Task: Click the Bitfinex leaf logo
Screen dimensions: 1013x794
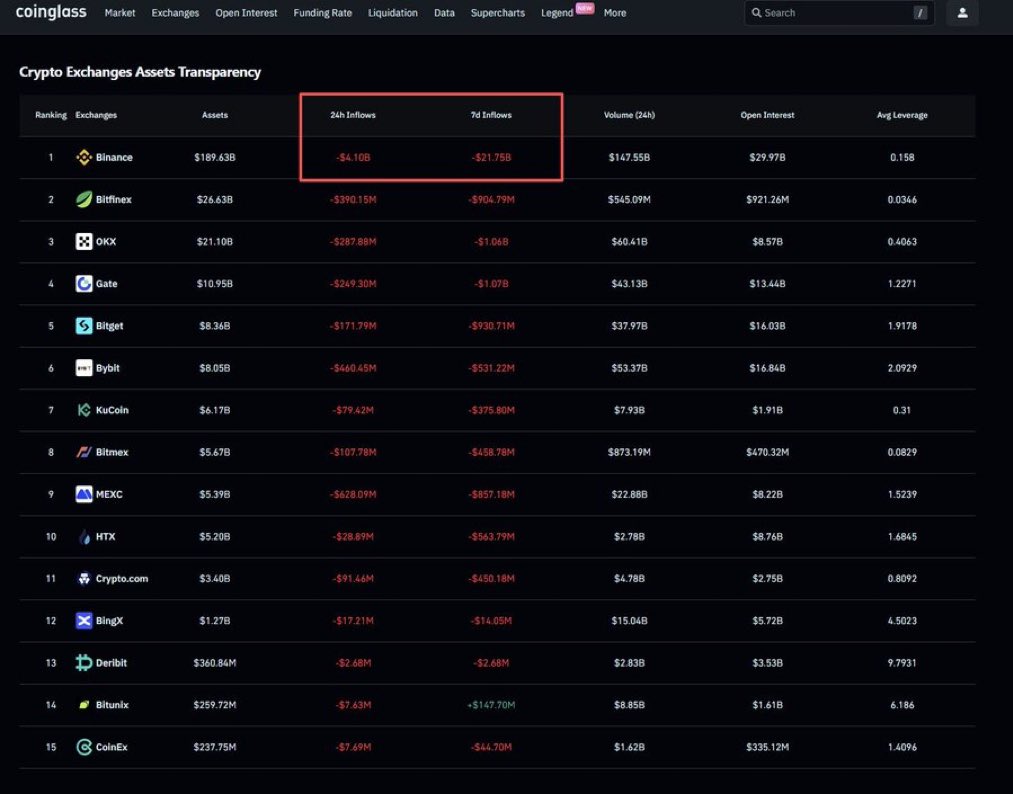Action: tap(84, 200)
